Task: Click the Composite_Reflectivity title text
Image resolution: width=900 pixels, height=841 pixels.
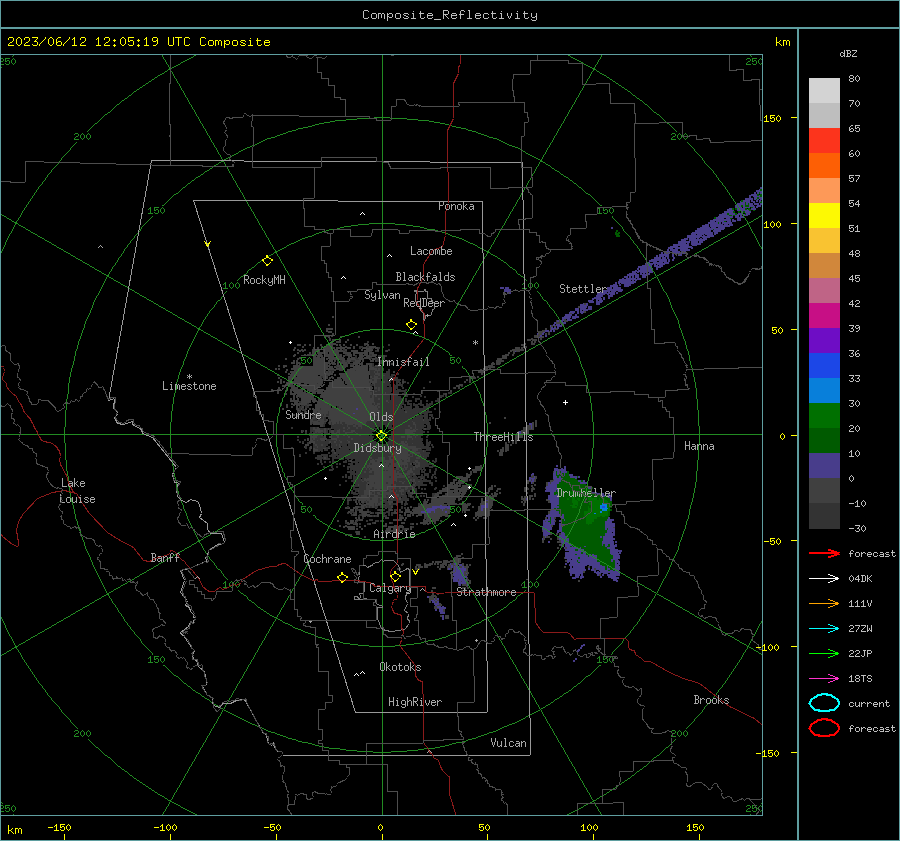Action: [450, 15]
